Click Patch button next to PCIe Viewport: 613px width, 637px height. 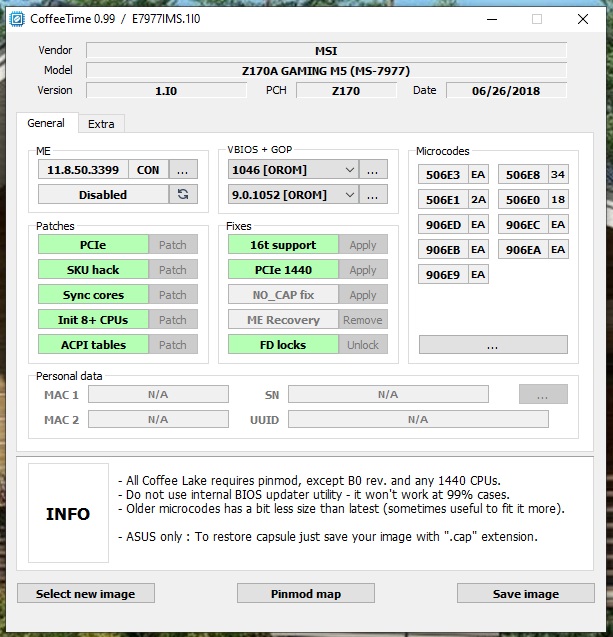(173, 245)
